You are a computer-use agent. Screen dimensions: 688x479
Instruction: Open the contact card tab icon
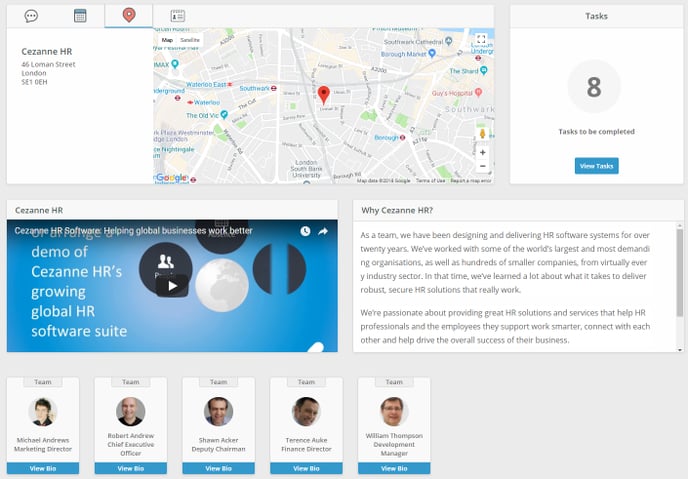click(178, 16)
